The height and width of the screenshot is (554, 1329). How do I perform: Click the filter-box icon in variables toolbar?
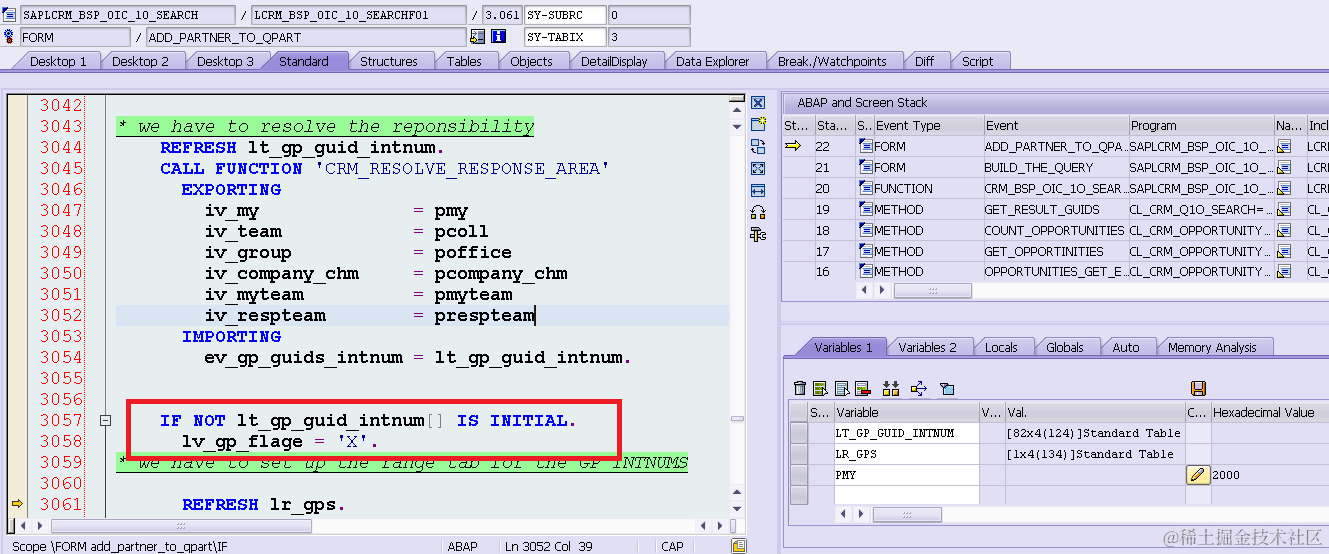[x=947, y=388]
